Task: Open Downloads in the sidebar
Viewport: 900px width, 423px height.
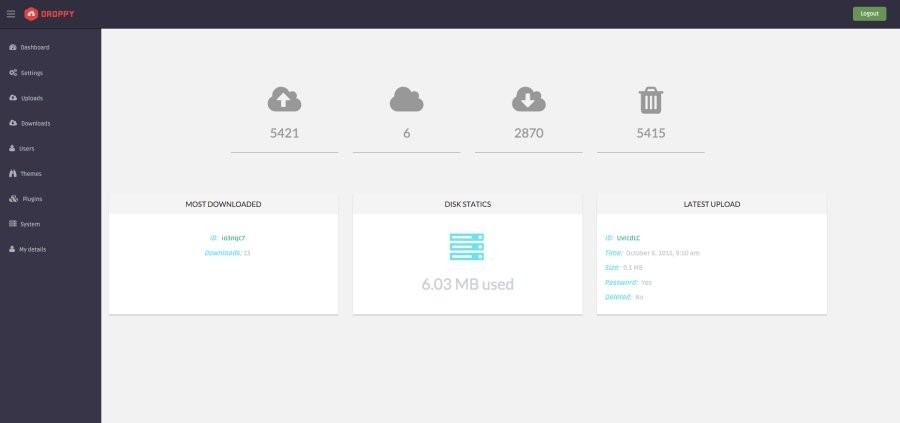Action: coord(35,123)
